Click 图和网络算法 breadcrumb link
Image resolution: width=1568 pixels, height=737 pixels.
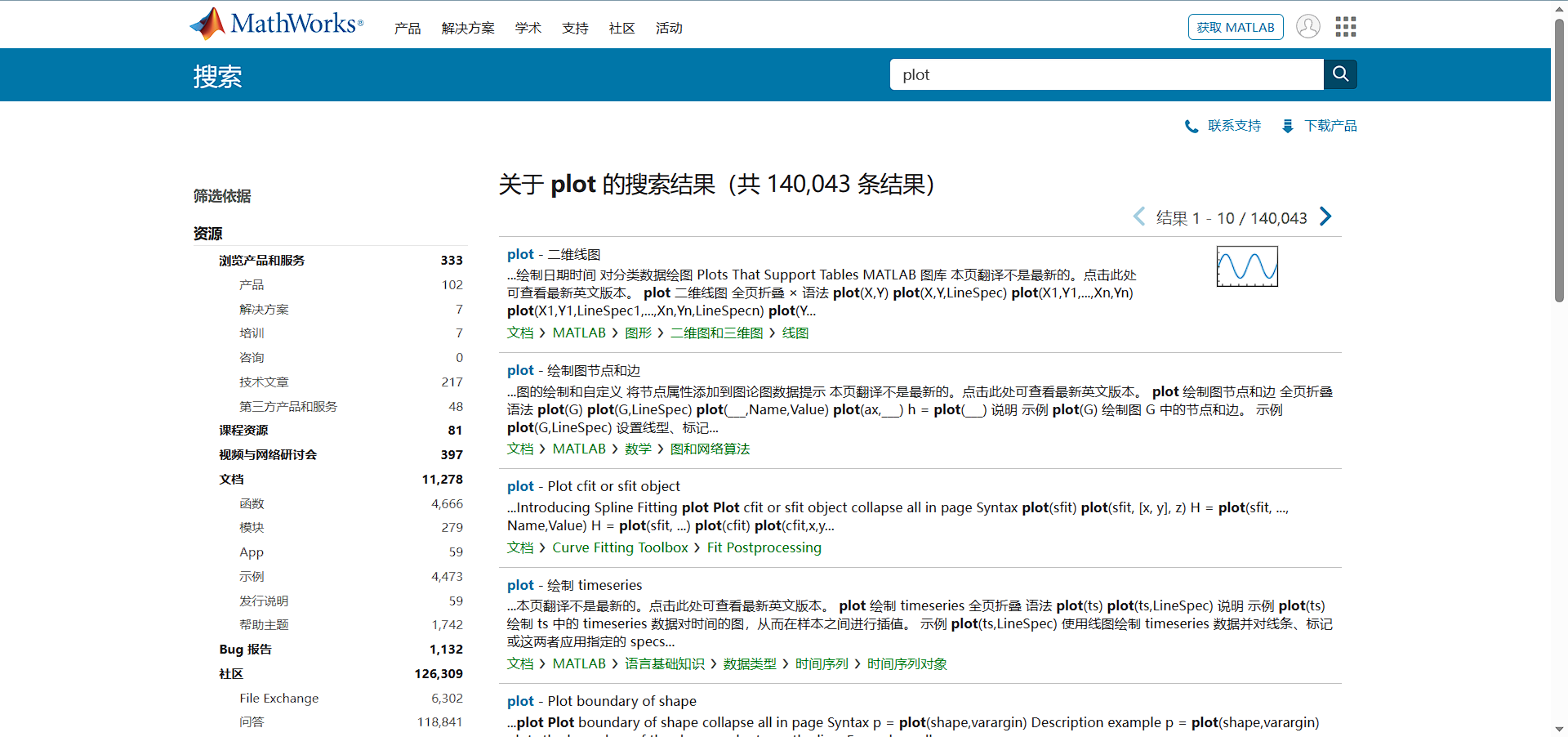pyautogui.click(x=710, y=449)
